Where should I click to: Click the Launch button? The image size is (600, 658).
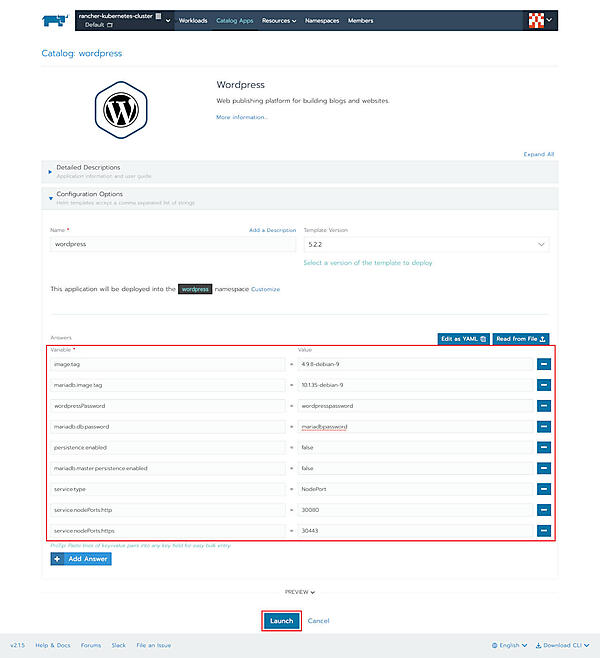tap(282, 621)
